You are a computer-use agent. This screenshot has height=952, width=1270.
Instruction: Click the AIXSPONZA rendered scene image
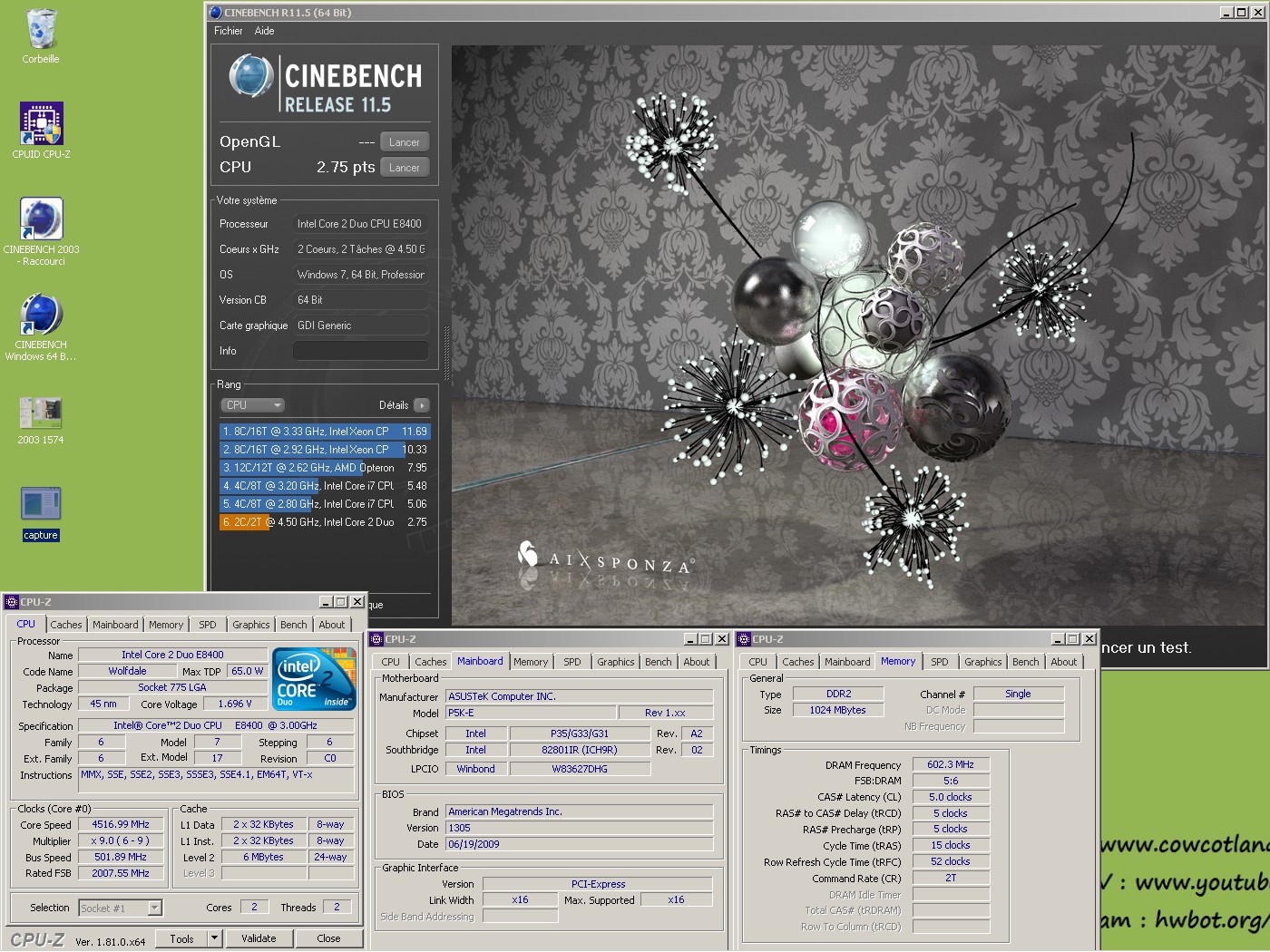tap(857, 335)
